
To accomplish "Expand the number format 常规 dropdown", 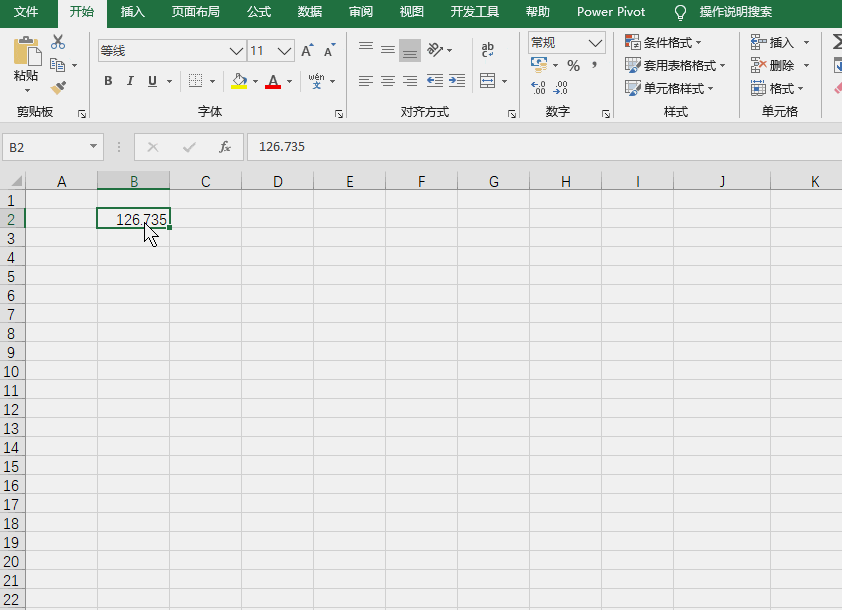I will (x=594, y=43).
